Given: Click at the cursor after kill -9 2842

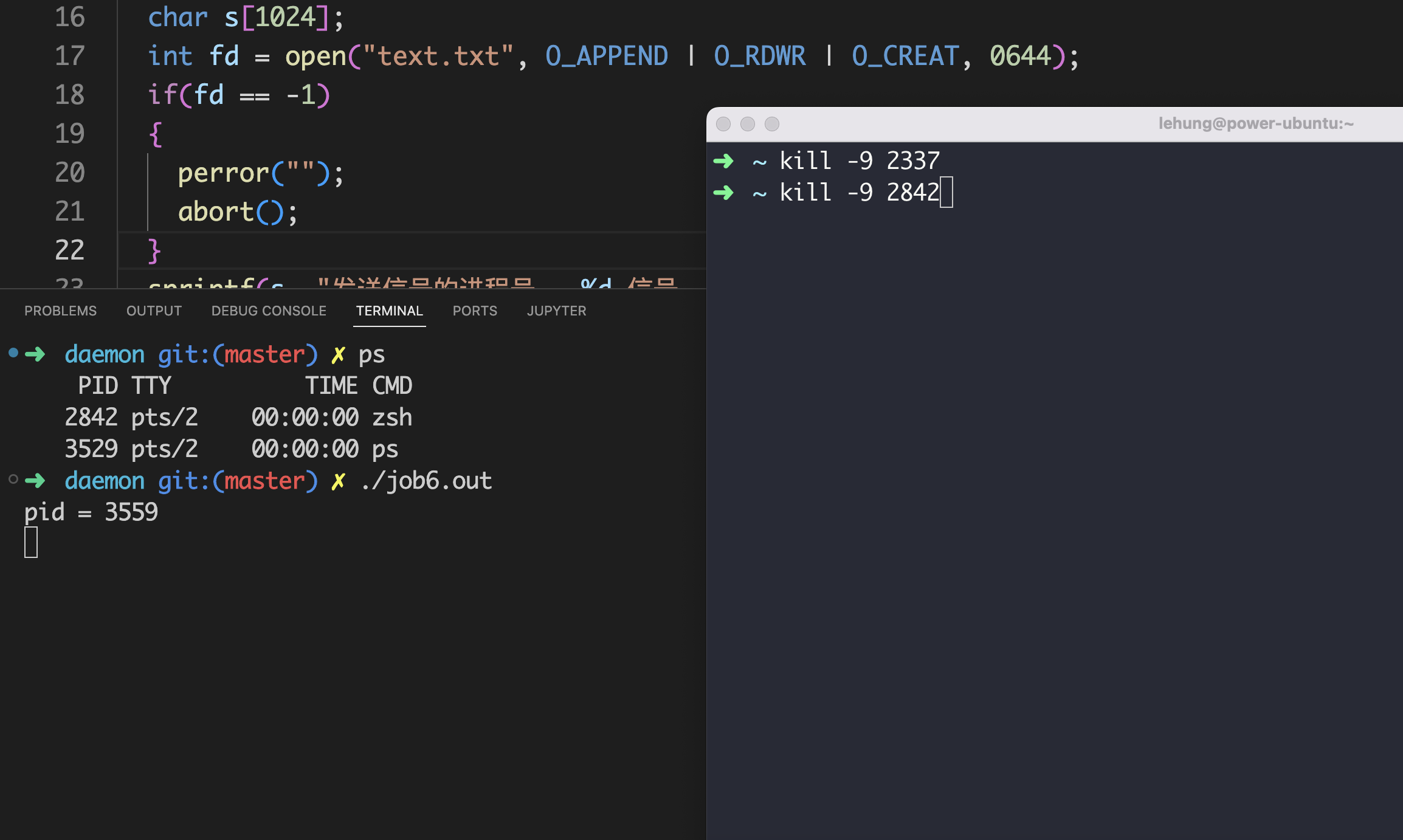Looking at the screenshot, I should [x=946, y=193].
